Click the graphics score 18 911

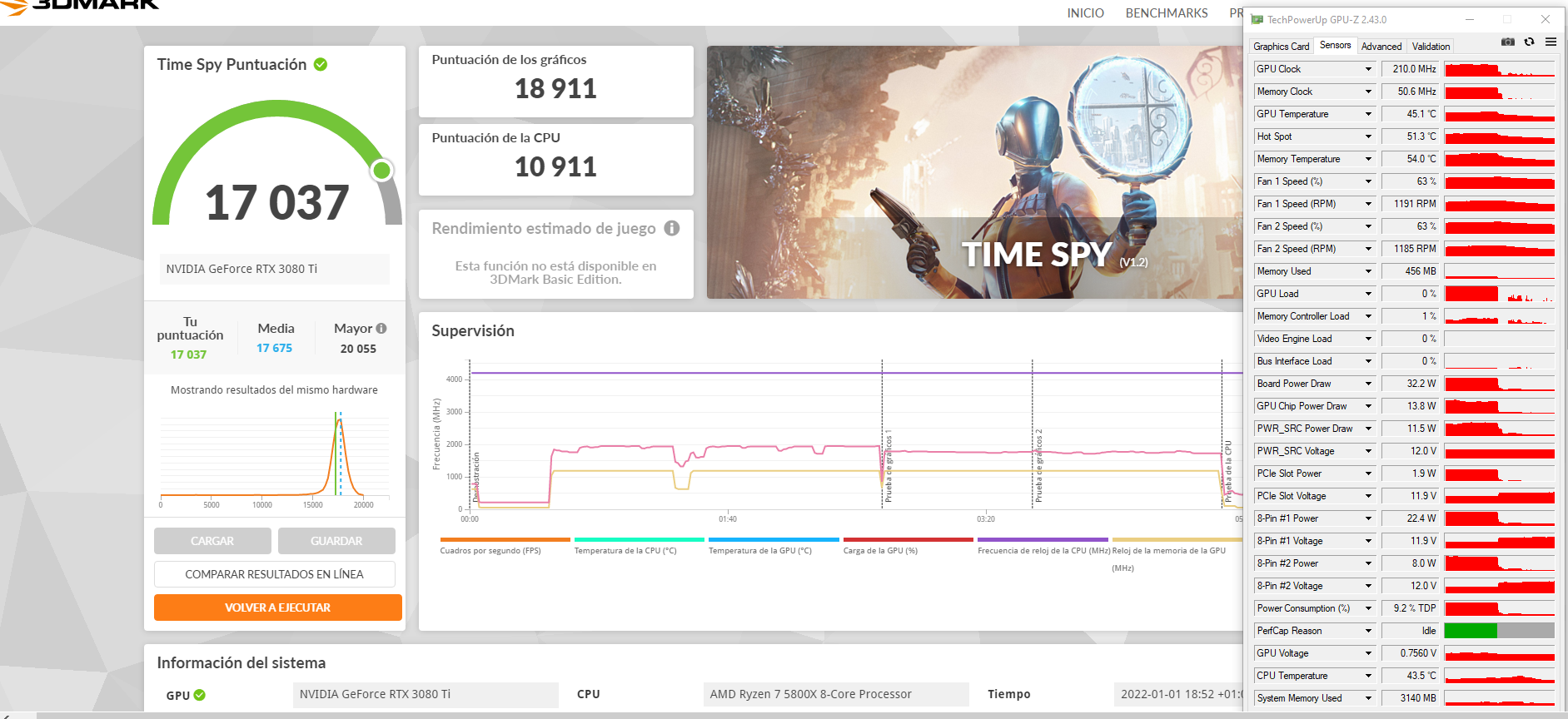pos(555,88)
